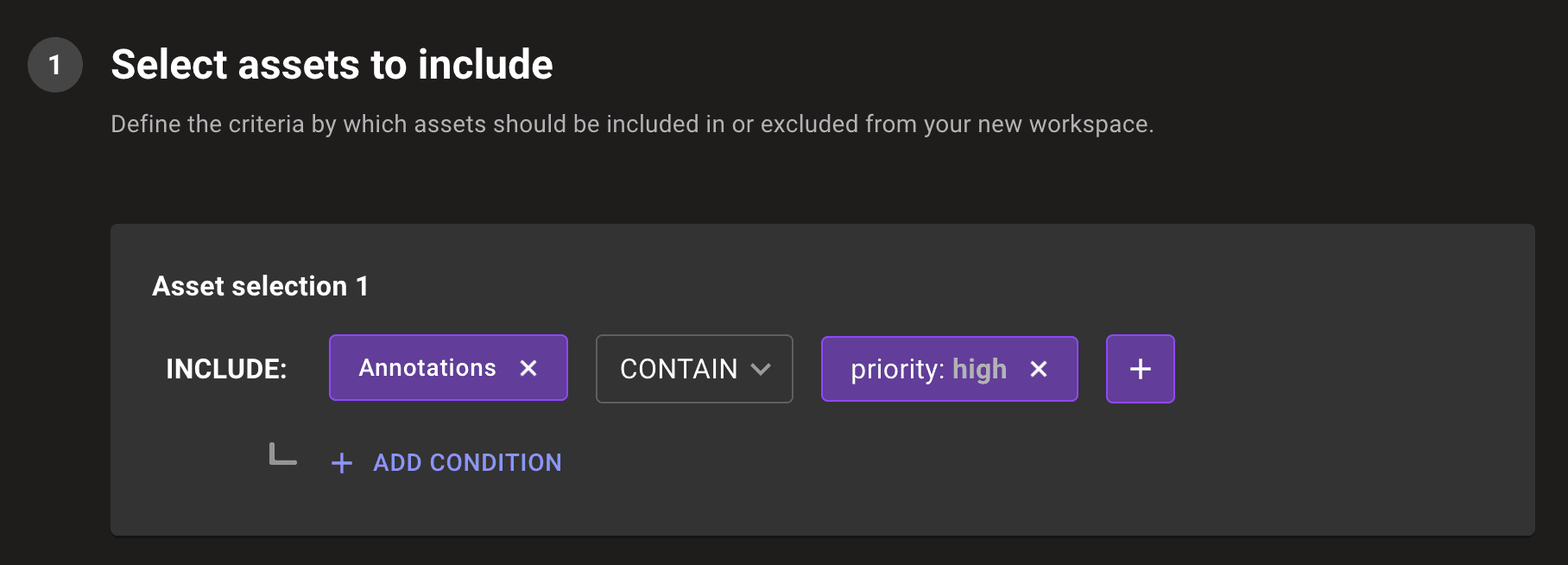This screenshot has width=1568, height=565.
Task: Click the highlighted 'high' value in the tag
Action: click(x=979, y=369)
